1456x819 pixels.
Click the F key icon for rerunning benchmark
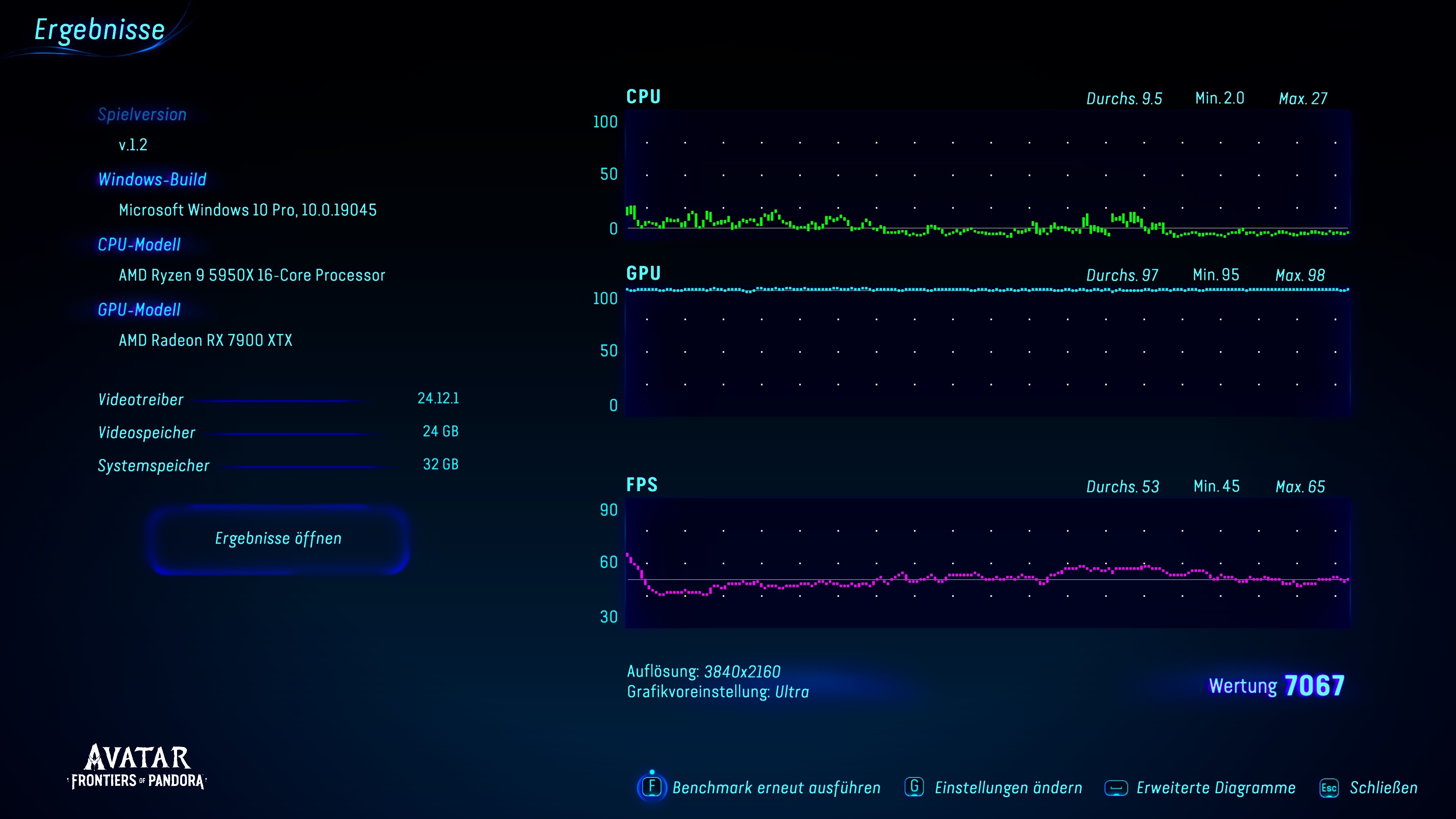pyautogui.click(x=652, y=787)
